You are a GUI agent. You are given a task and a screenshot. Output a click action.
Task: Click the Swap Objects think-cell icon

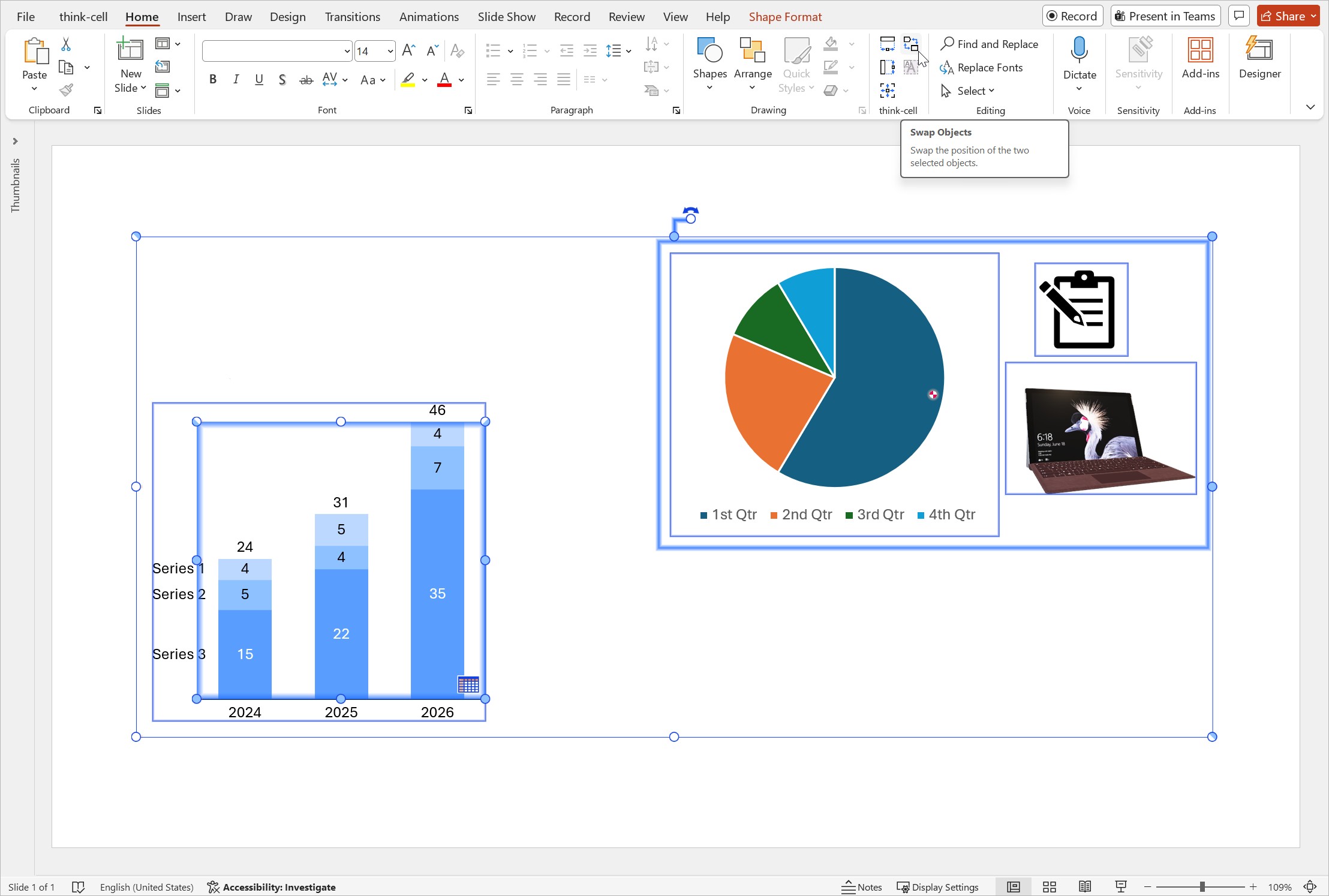(x=910, y=44)
